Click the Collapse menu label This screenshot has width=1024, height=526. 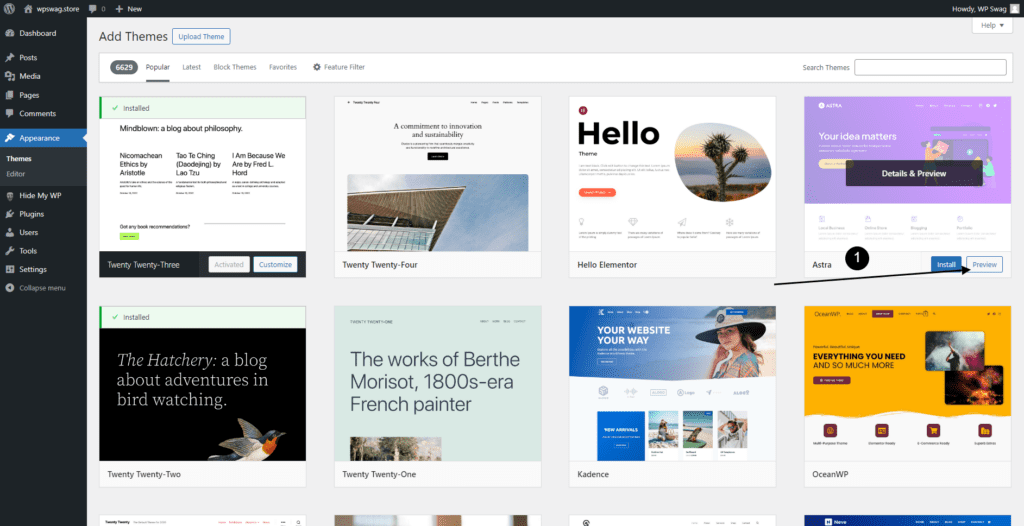tap(42, 288)
